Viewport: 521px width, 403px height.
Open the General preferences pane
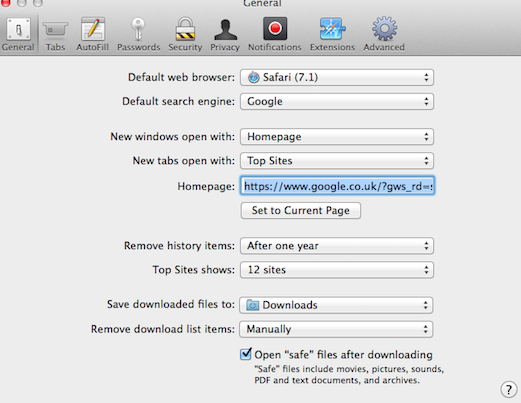[18, 35]
